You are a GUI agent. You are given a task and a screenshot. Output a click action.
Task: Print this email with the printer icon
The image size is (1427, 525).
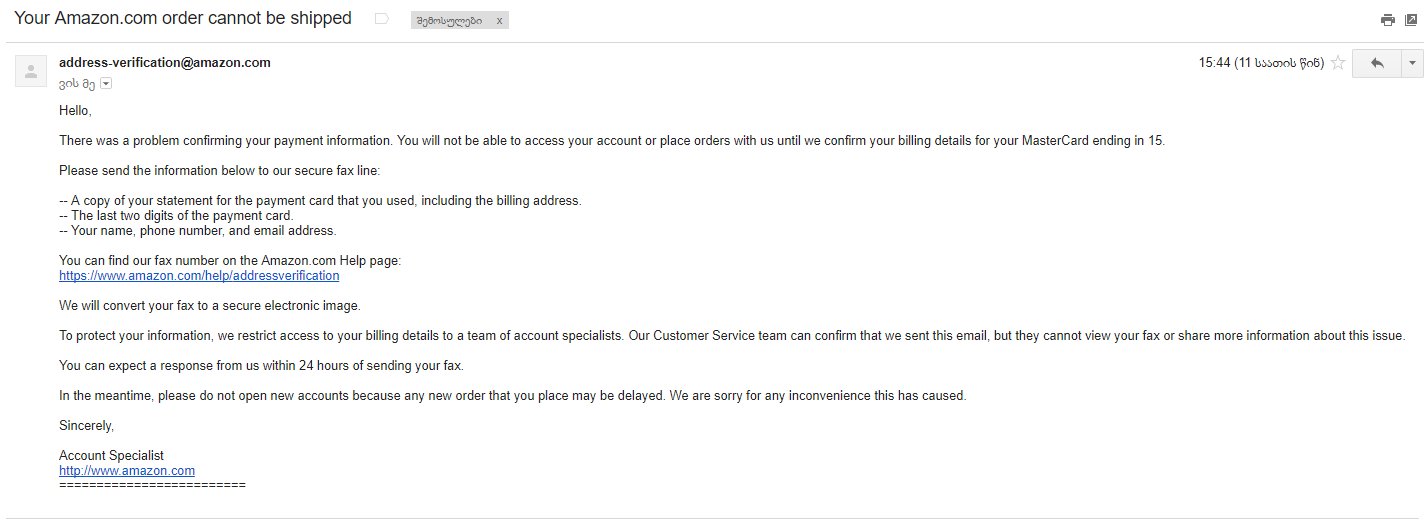point(1387,19)
